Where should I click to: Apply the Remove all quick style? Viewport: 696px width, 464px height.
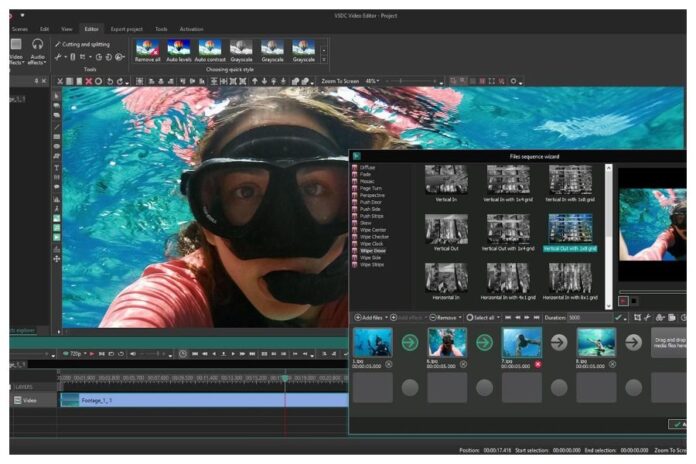coord(148,51)
